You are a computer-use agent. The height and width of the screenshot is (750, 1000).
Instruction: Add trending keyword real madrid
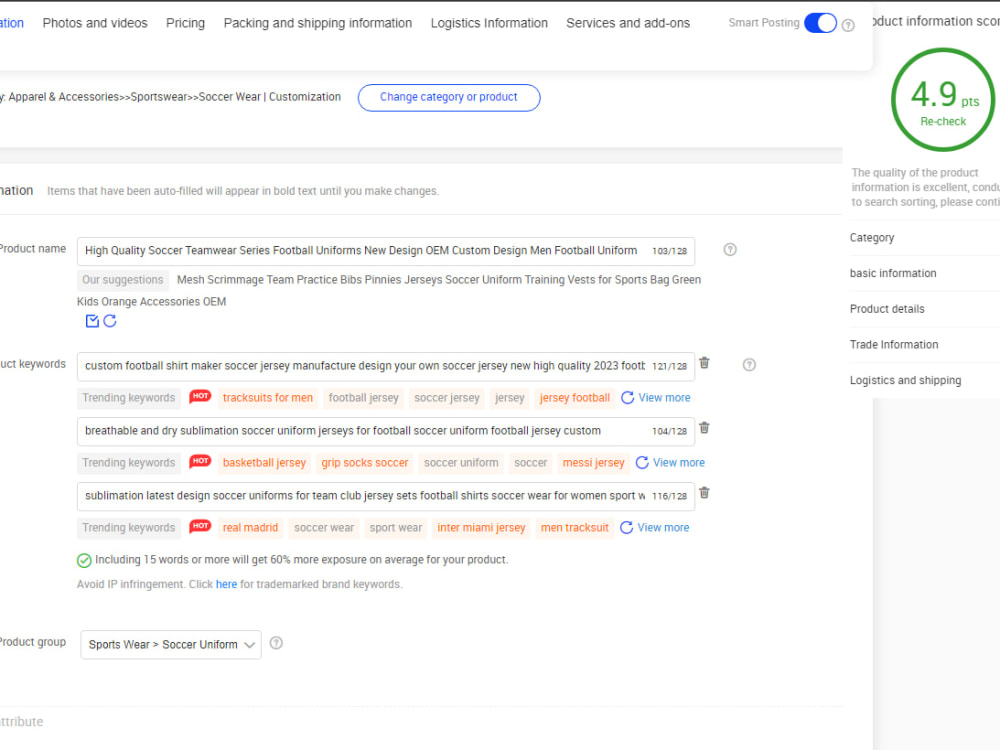click(250, 528)
